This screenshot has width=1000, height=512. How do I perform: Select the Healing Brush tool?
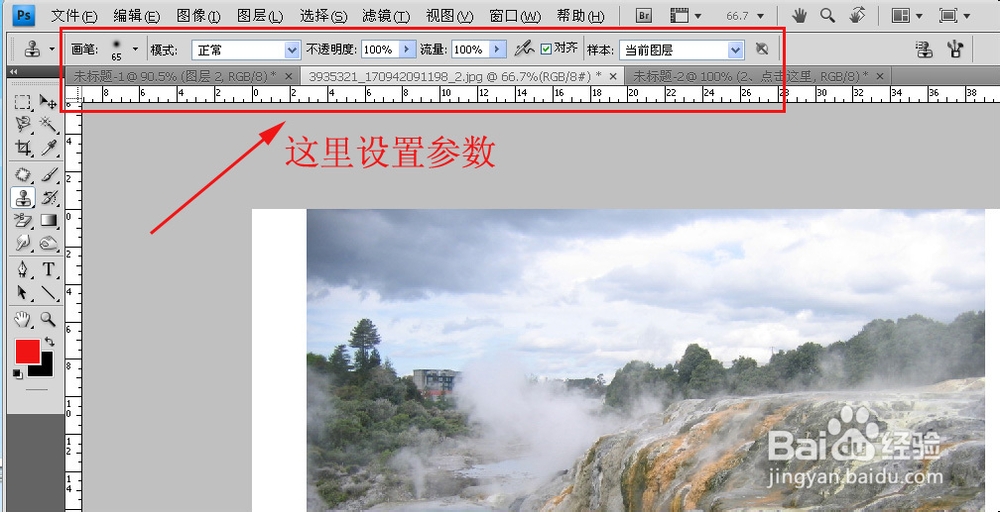[23, 174]
